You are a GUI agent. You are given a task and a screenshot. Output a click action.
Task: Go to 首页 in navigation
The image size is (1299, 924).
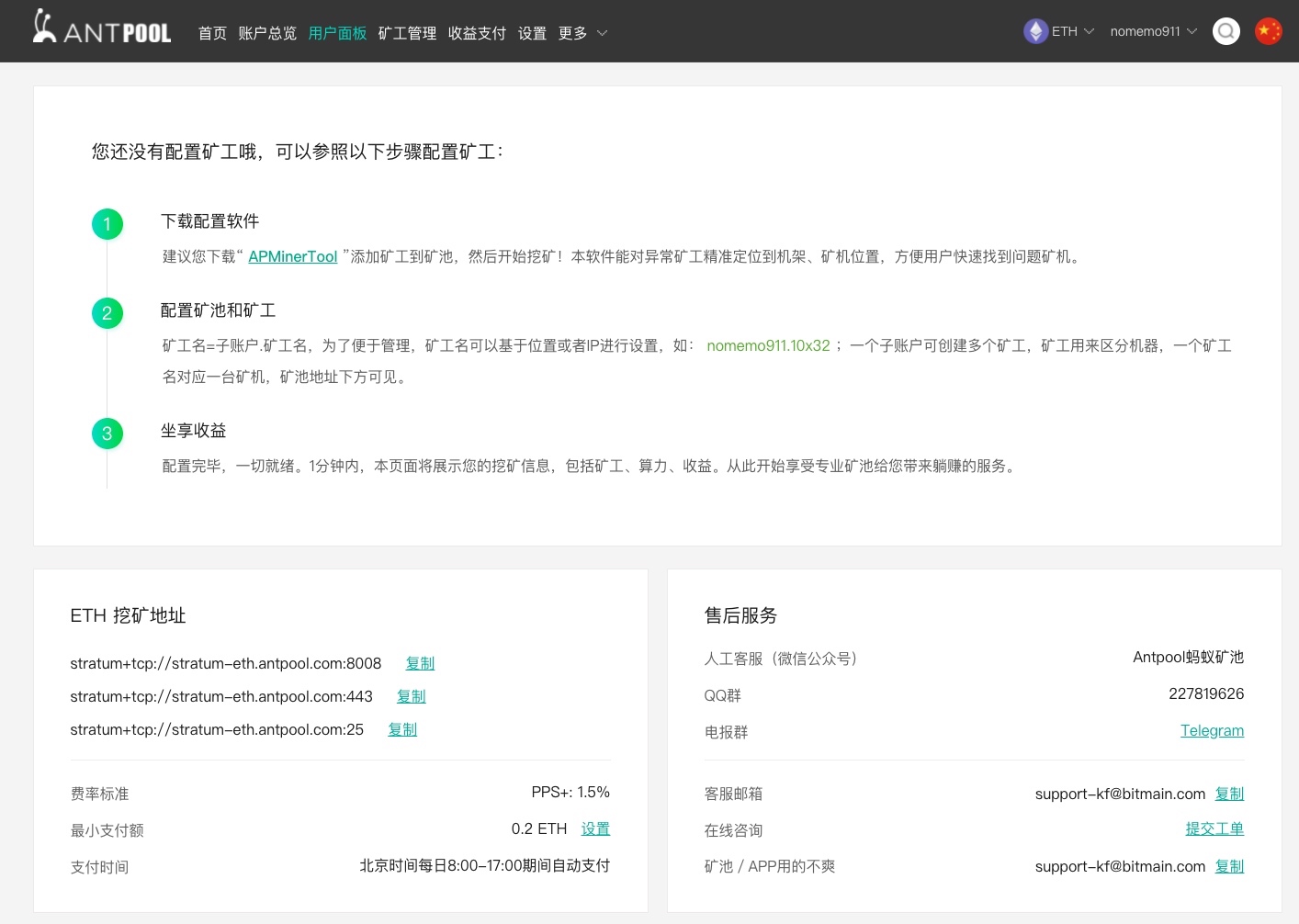click(x=212, y=33)
